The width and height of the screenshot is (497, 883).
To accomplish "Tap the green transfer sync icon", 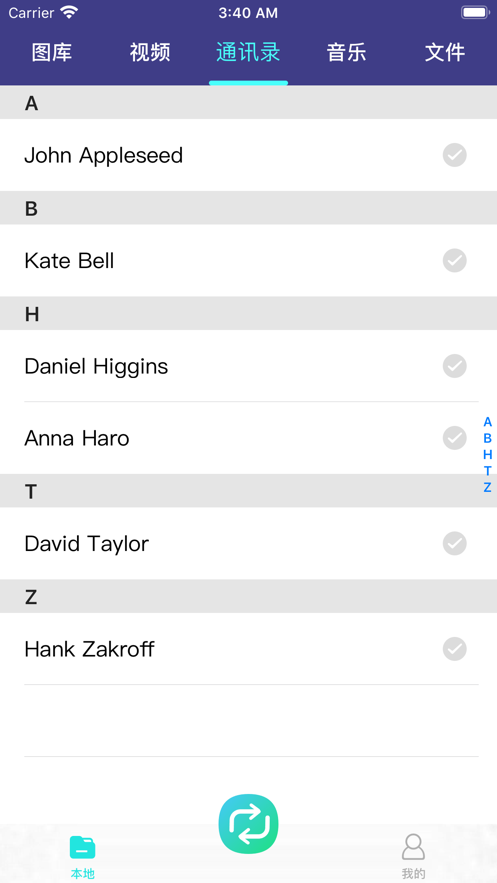I will coord(248,824).
